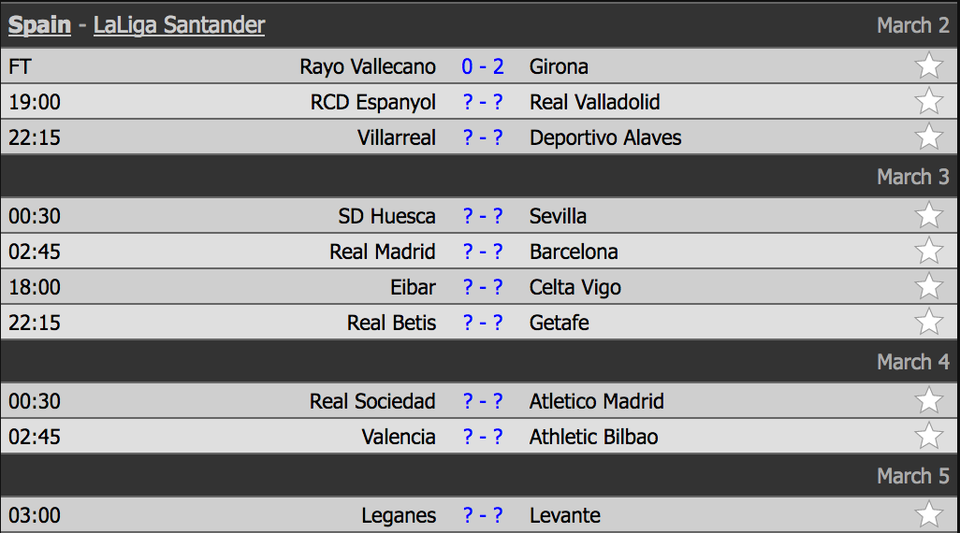Open the LaLiga Santander league link
This screenshot has width=960, height=533.
(179, 25)
